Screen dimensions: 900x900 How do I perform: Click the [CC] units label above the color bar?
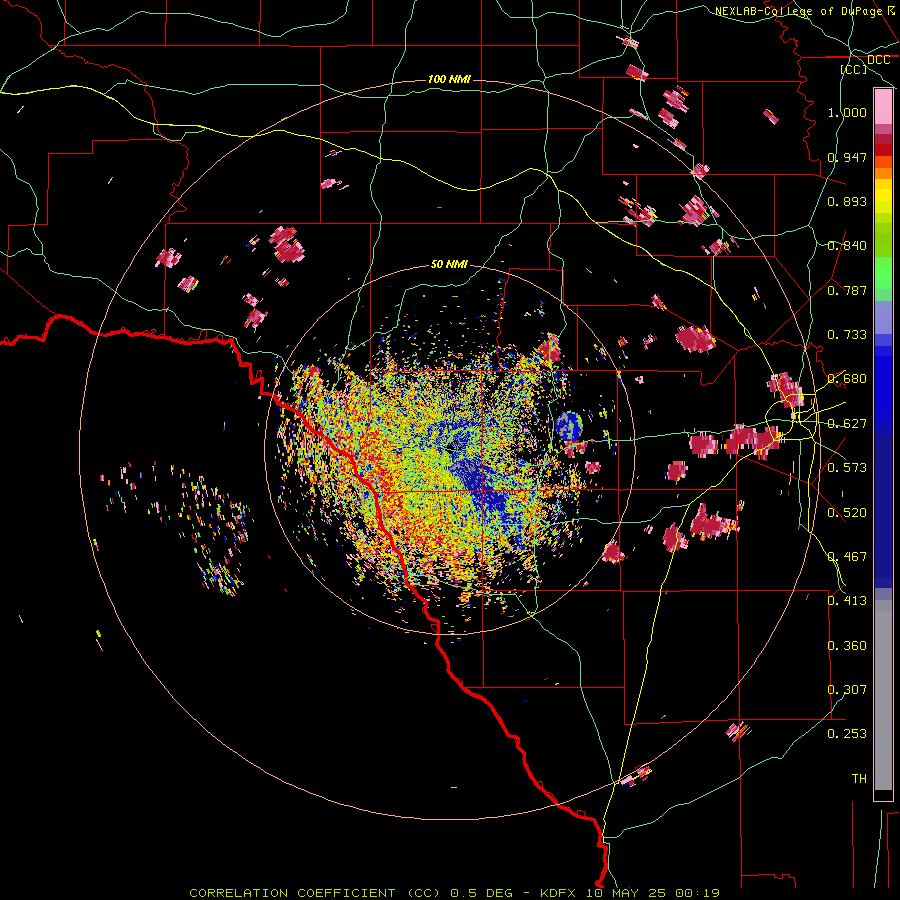point(854,69)
